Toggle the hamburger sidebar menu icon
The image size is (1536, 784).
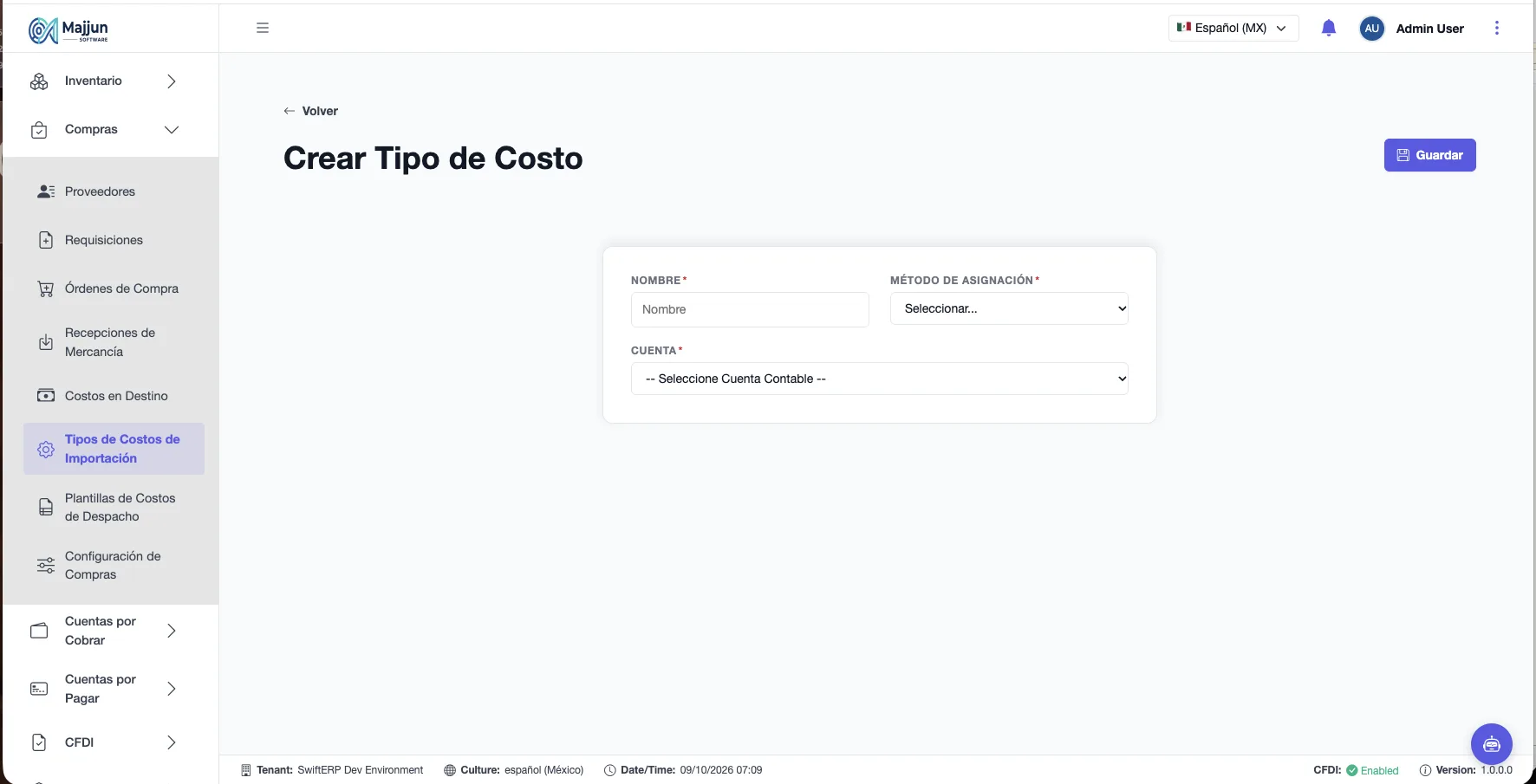pyautogui.click(x=263, y=28)
